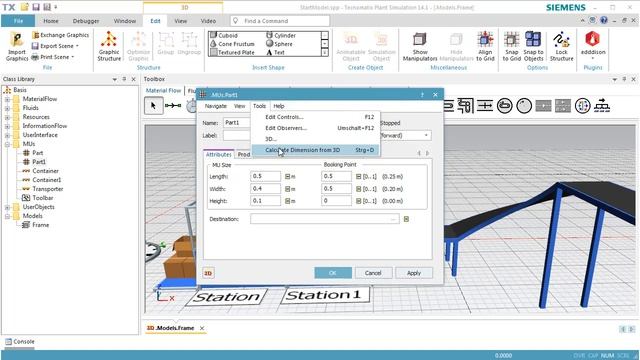Expand the InformationFlow folder
Screen dimensions: 640x360
(x=7, y=126)
